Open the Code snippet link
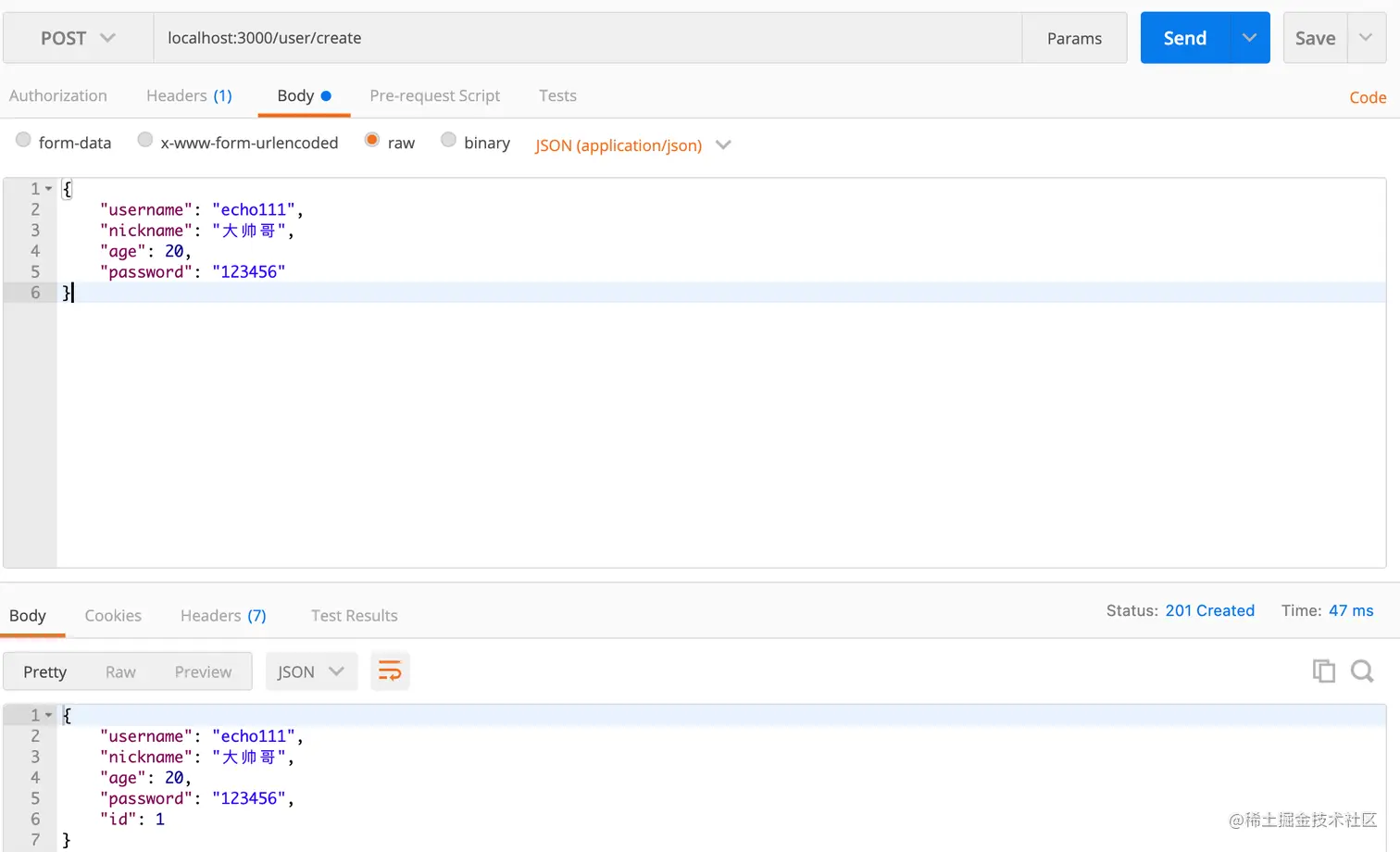The width and height of the screenshot is (1400, 852). [1368, 97]
